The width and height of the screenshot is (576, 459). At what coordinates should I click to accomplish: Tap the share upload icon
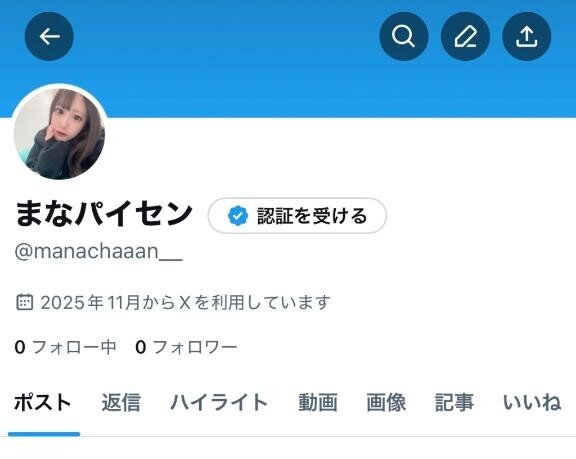526,36
